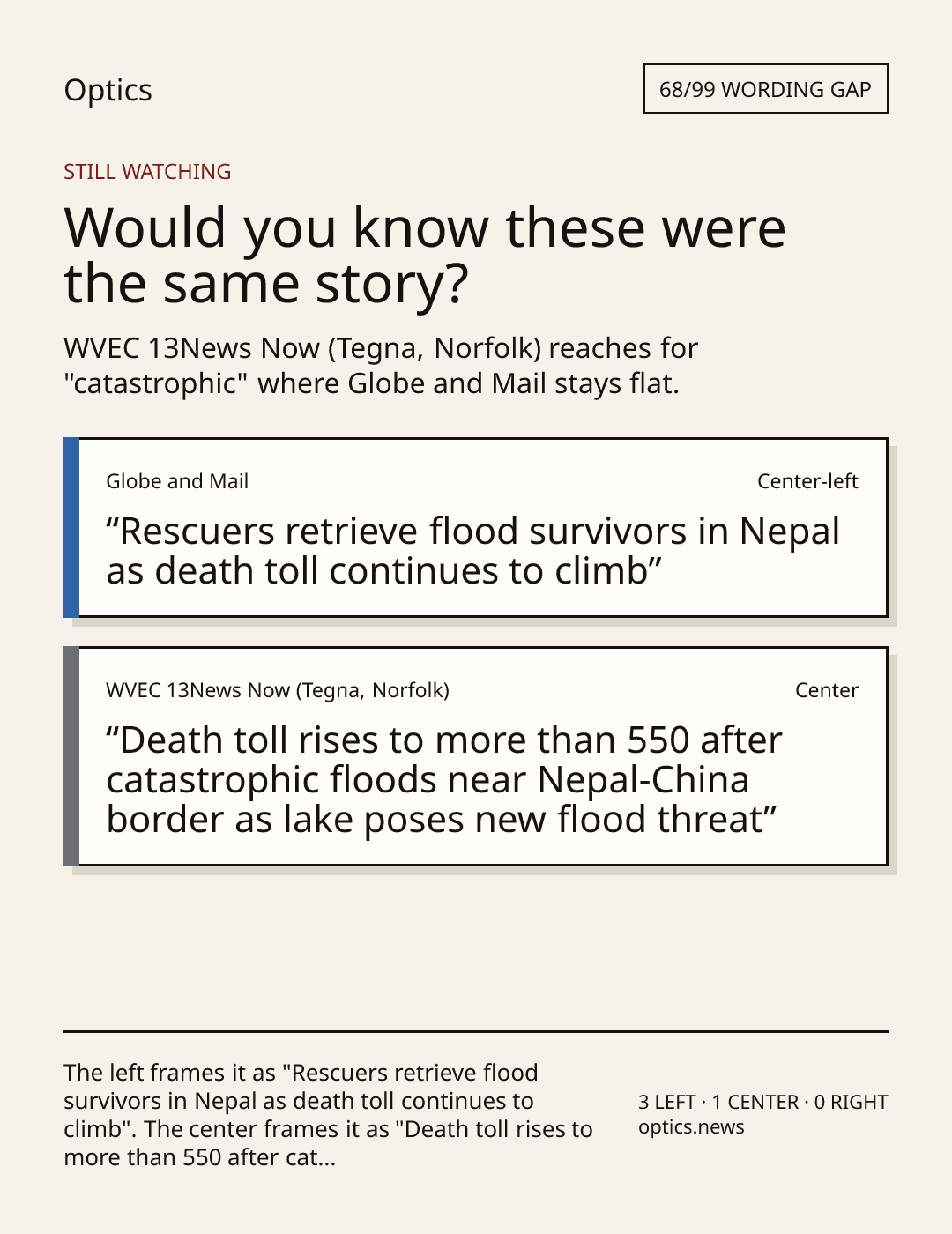Image resolution: width=952 pixels, height=1234 pixels.
Task: Select the Center bias label
Action: coord(827,690)
